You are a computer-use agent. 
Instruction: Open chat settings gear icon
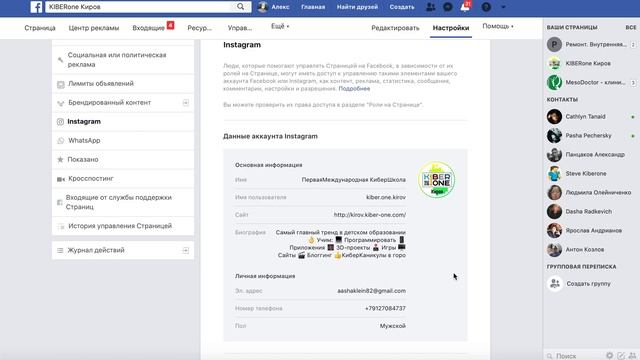[x=609, y=356]
